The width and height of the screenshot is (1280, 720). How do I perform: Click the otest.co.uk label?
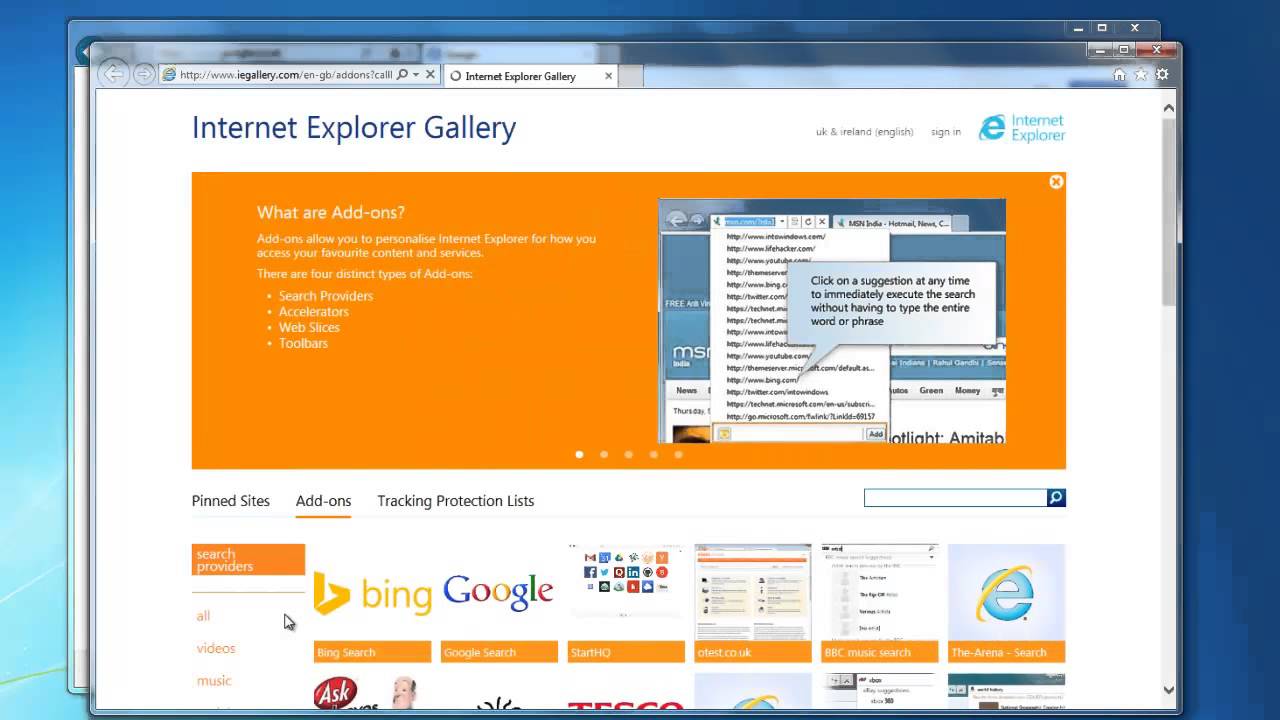[753, 652]
